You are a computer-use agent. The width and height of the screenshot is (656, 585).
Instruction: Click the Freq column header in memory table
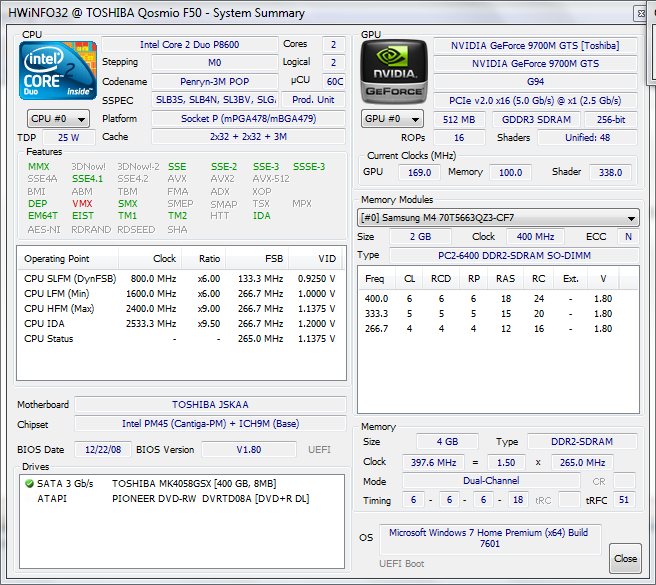[377, 279]
